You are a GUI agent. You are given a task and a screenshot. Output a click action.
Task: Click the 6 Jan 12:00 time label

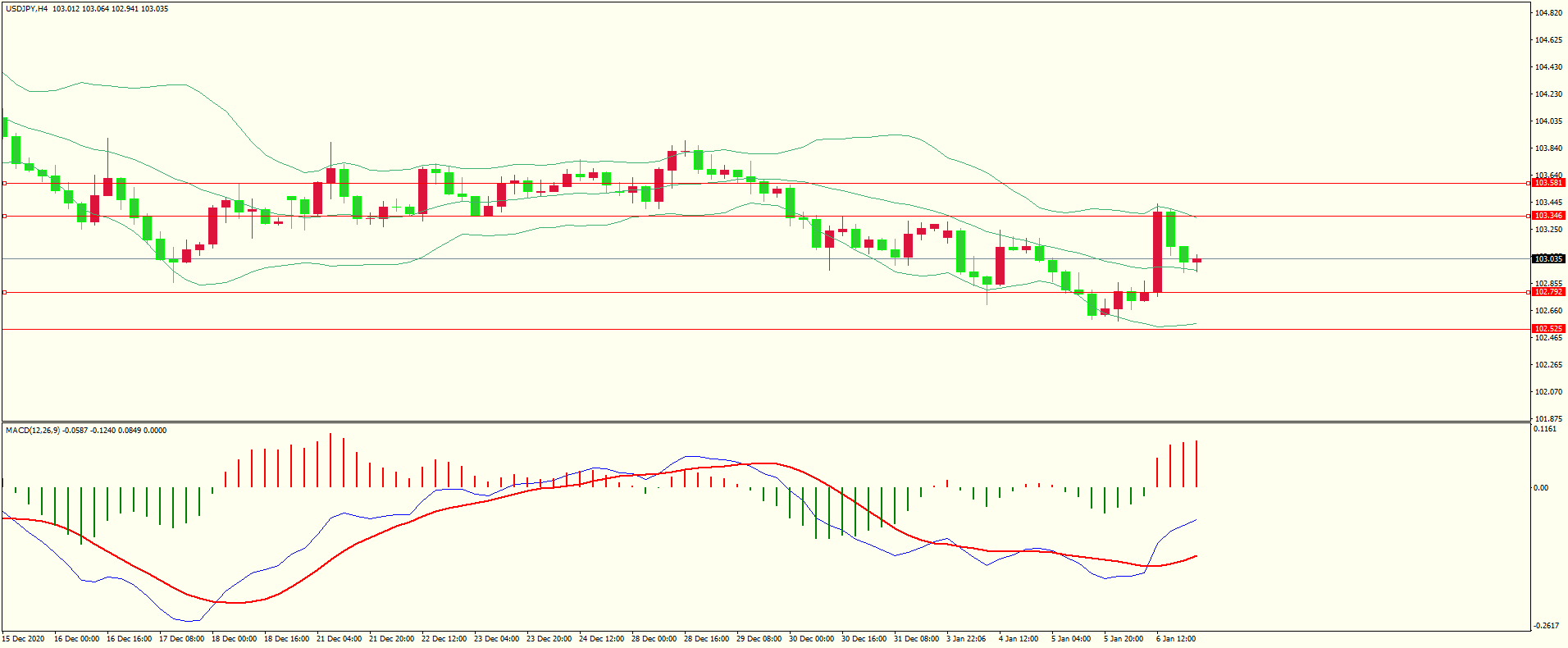pyautogui.click(x=1175, y=639)
